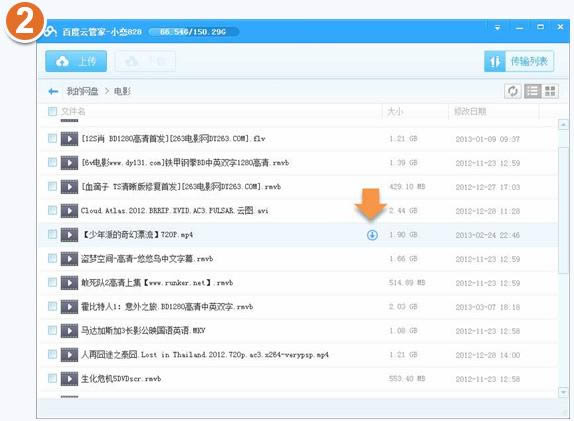
Task: Sort the file list by the 修改日期 column header
Action: (470, 111)
